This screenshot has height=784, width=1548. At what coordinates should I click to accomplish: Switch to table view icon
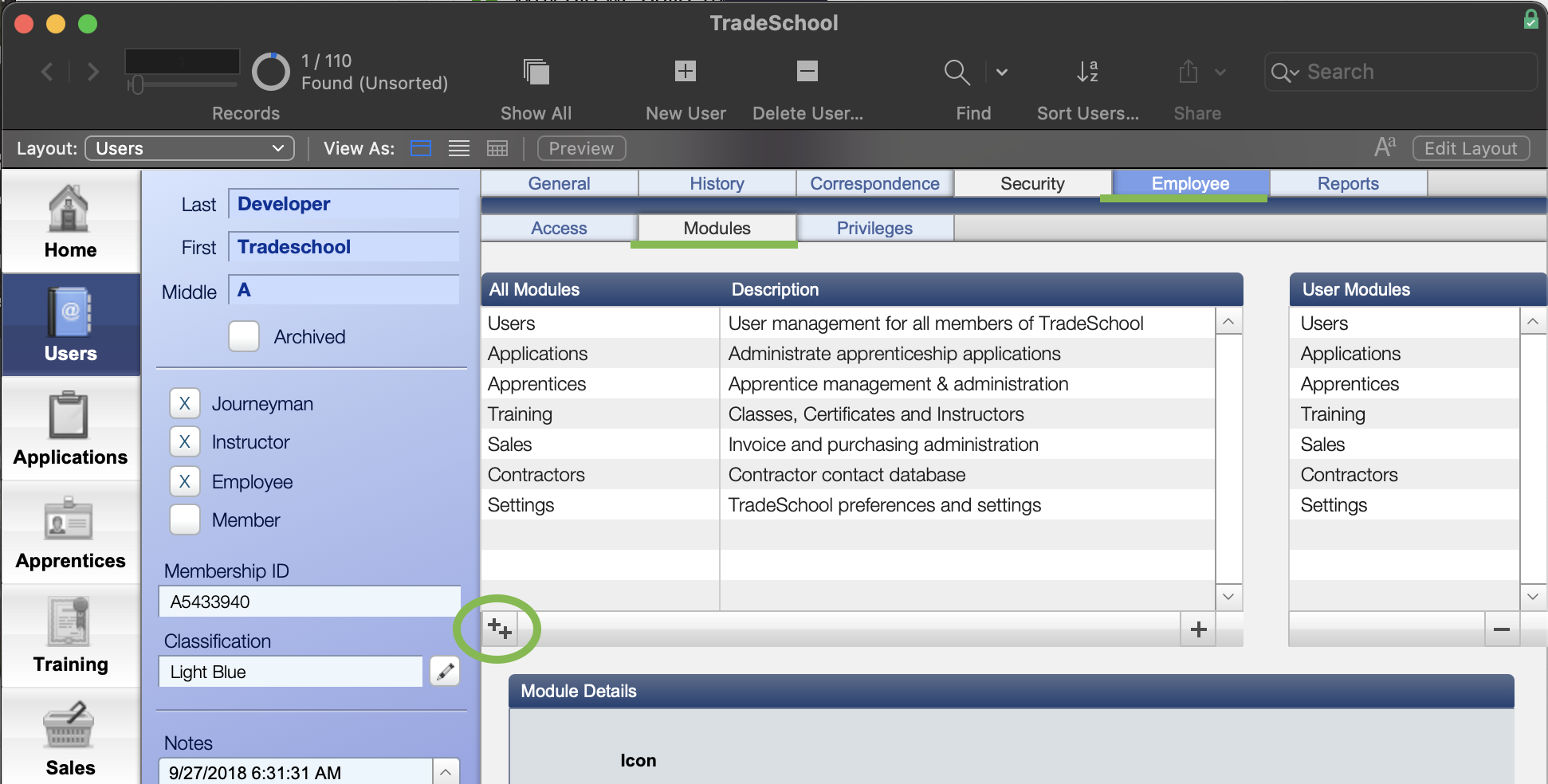click(497, 148)
